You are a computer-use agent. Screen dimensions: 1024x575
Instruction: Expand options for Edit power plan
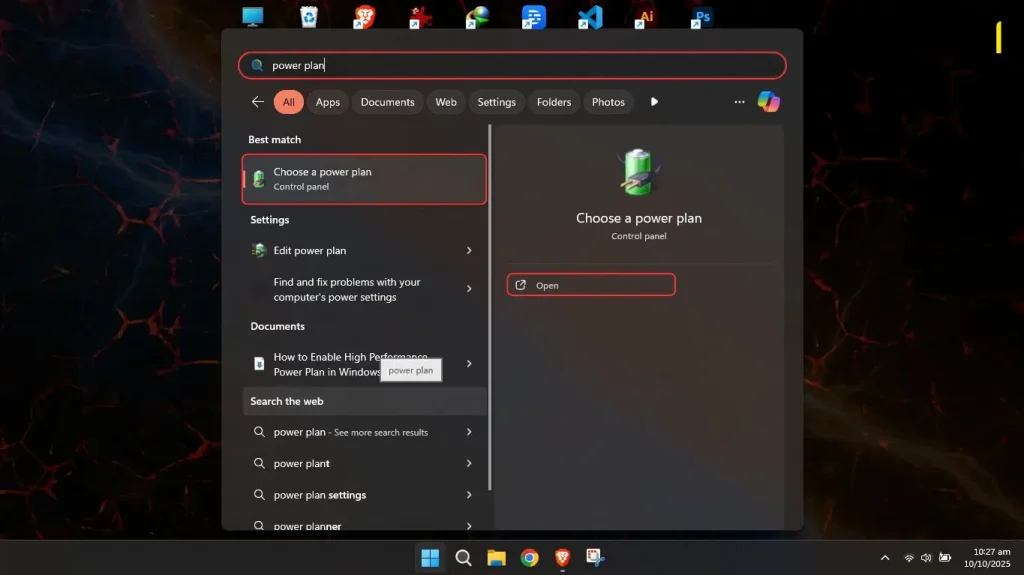pyautogui.click(x=469, y=251)
